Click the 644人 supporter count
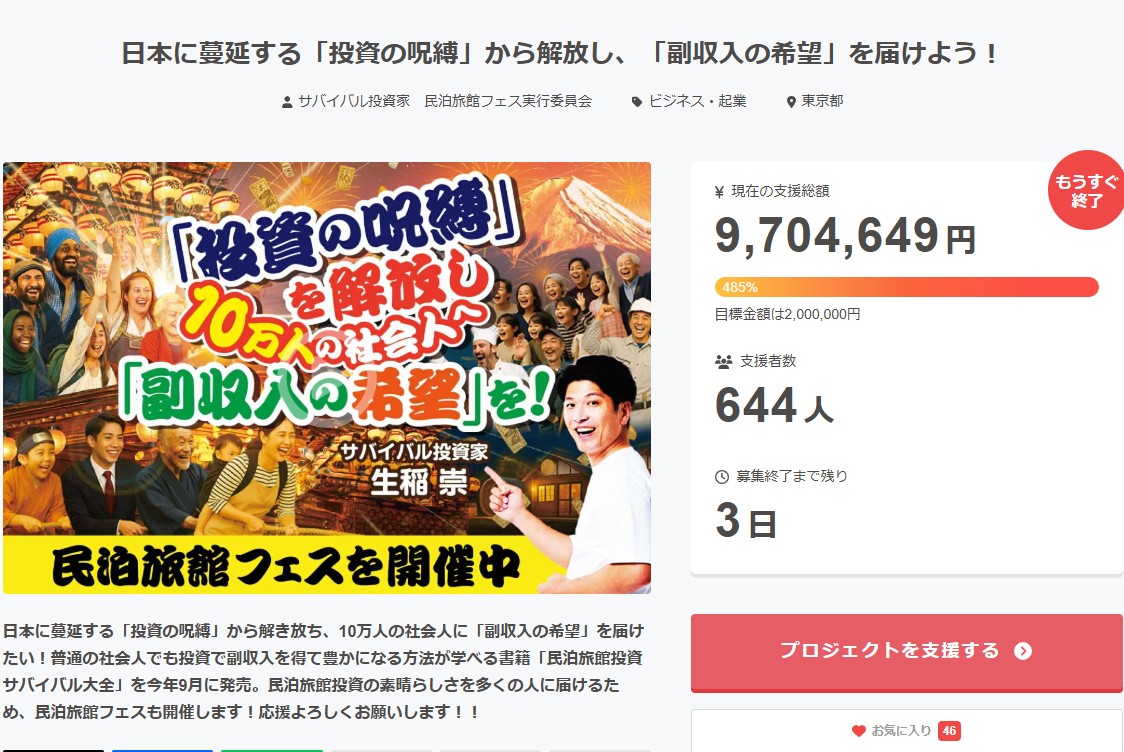1124x752 pixels. point(774,406)
